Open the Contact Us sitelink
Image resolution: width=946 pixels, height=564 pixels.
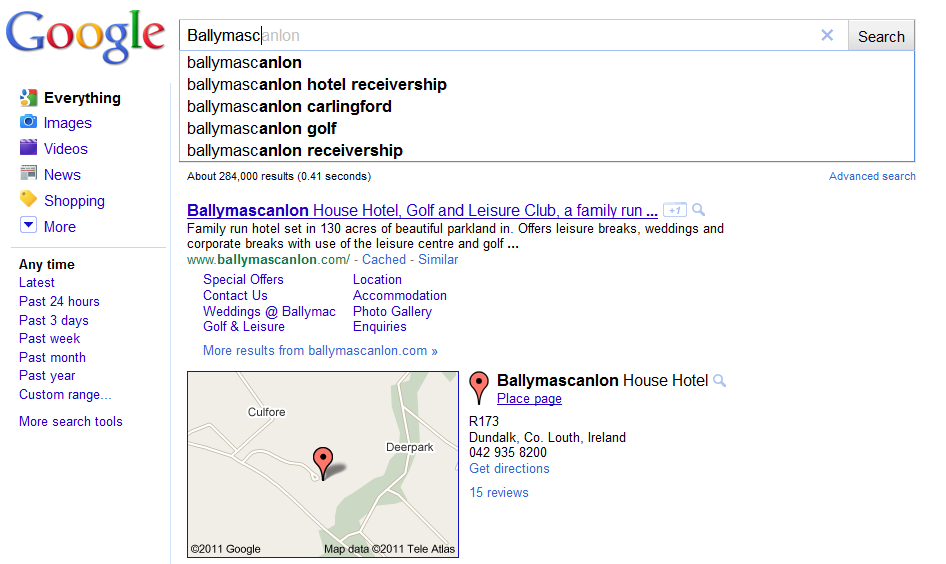click(x=235, y=296)
